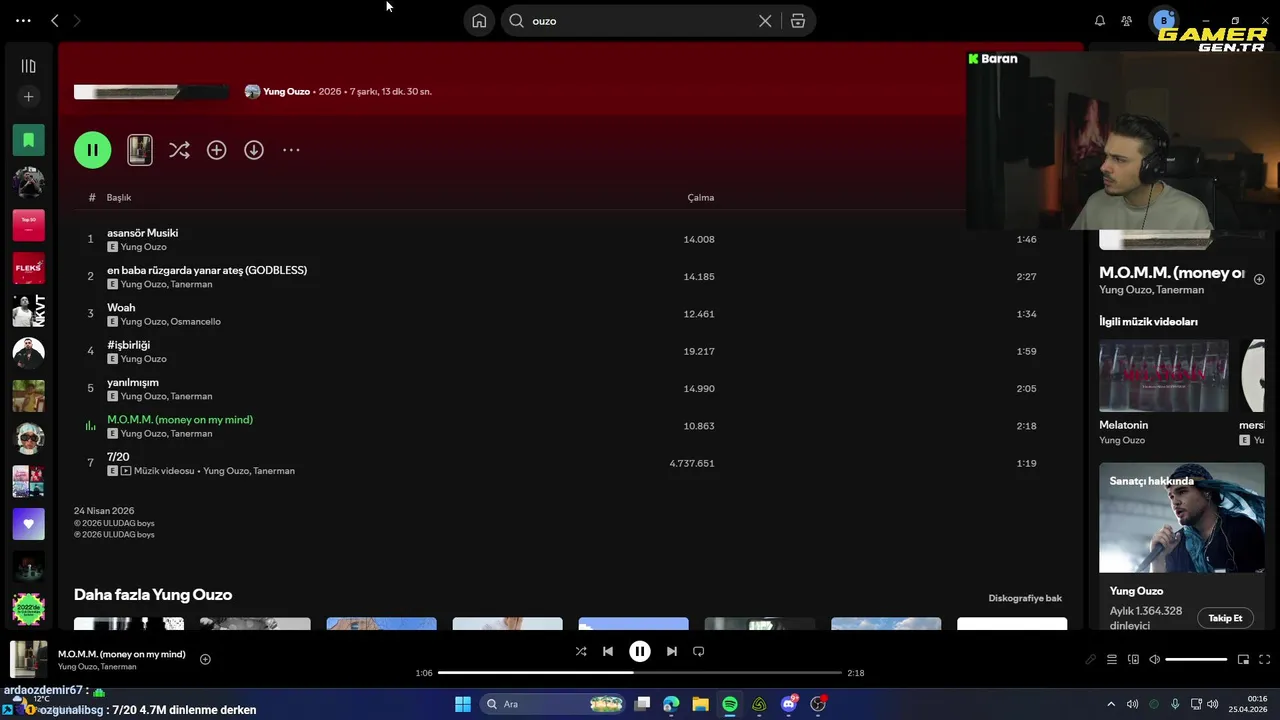Sort tracks by the 'Başlık' column header
This screenshot has height=720, width=1280.
[119, 198]
